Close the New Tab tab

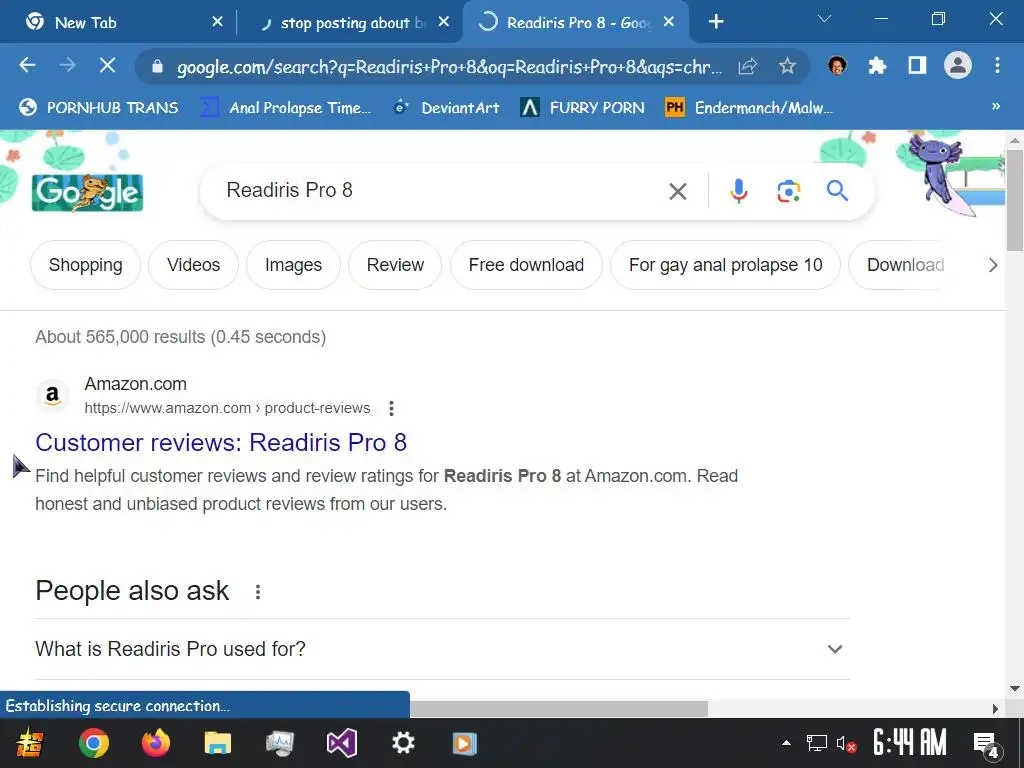coord(217,22)
